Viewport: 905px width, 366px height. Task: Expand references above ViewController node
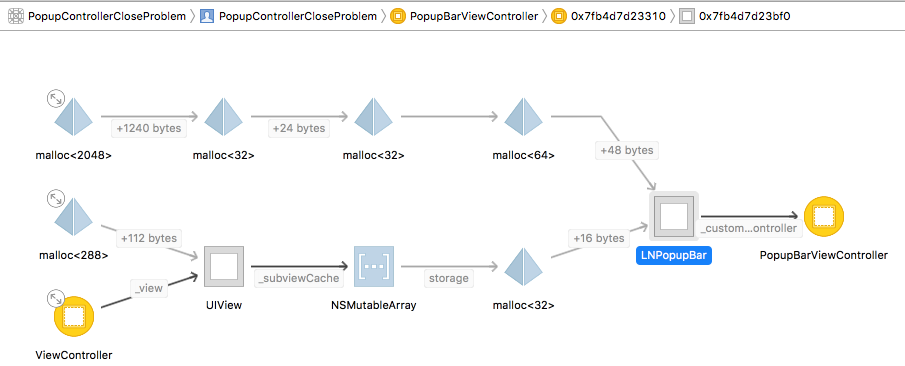pyautogui.click(x=56, y=298)
